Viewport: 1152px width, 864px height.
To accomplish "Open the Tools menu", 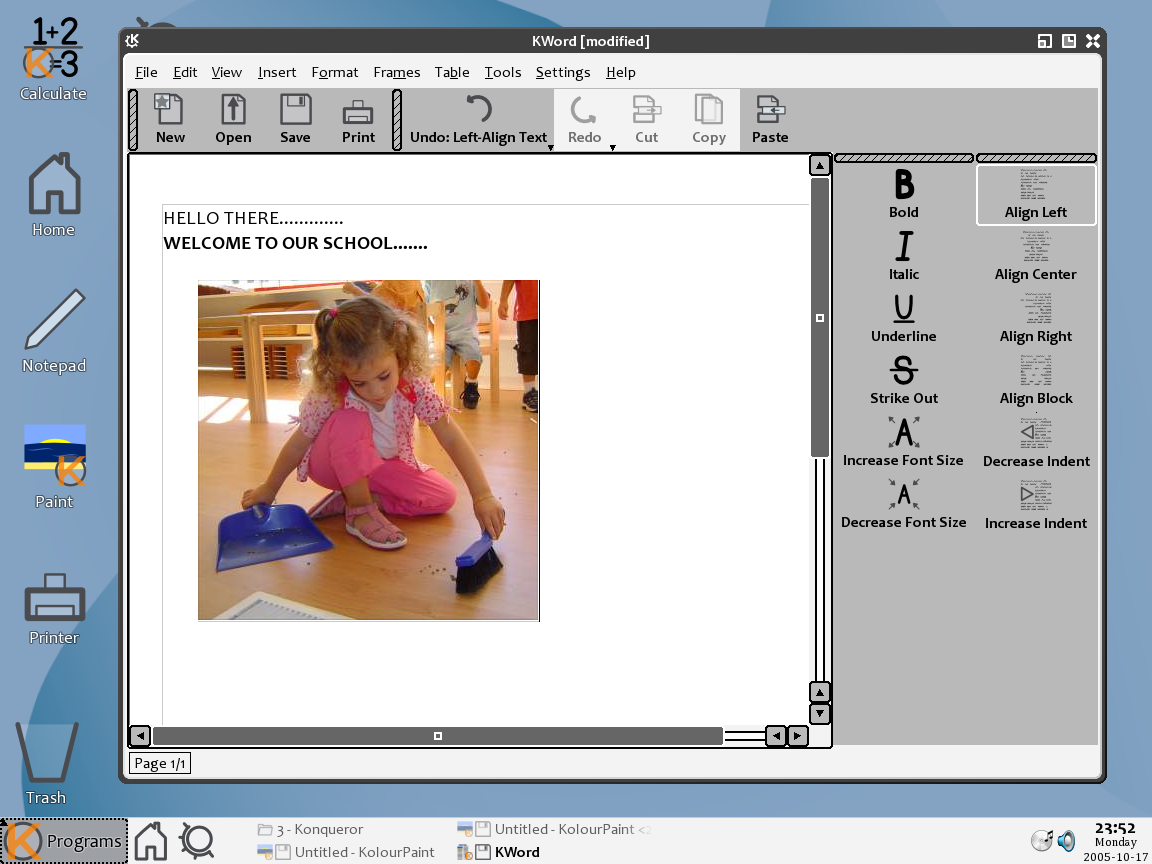I will pyautogui.click(x=503, y=72).
